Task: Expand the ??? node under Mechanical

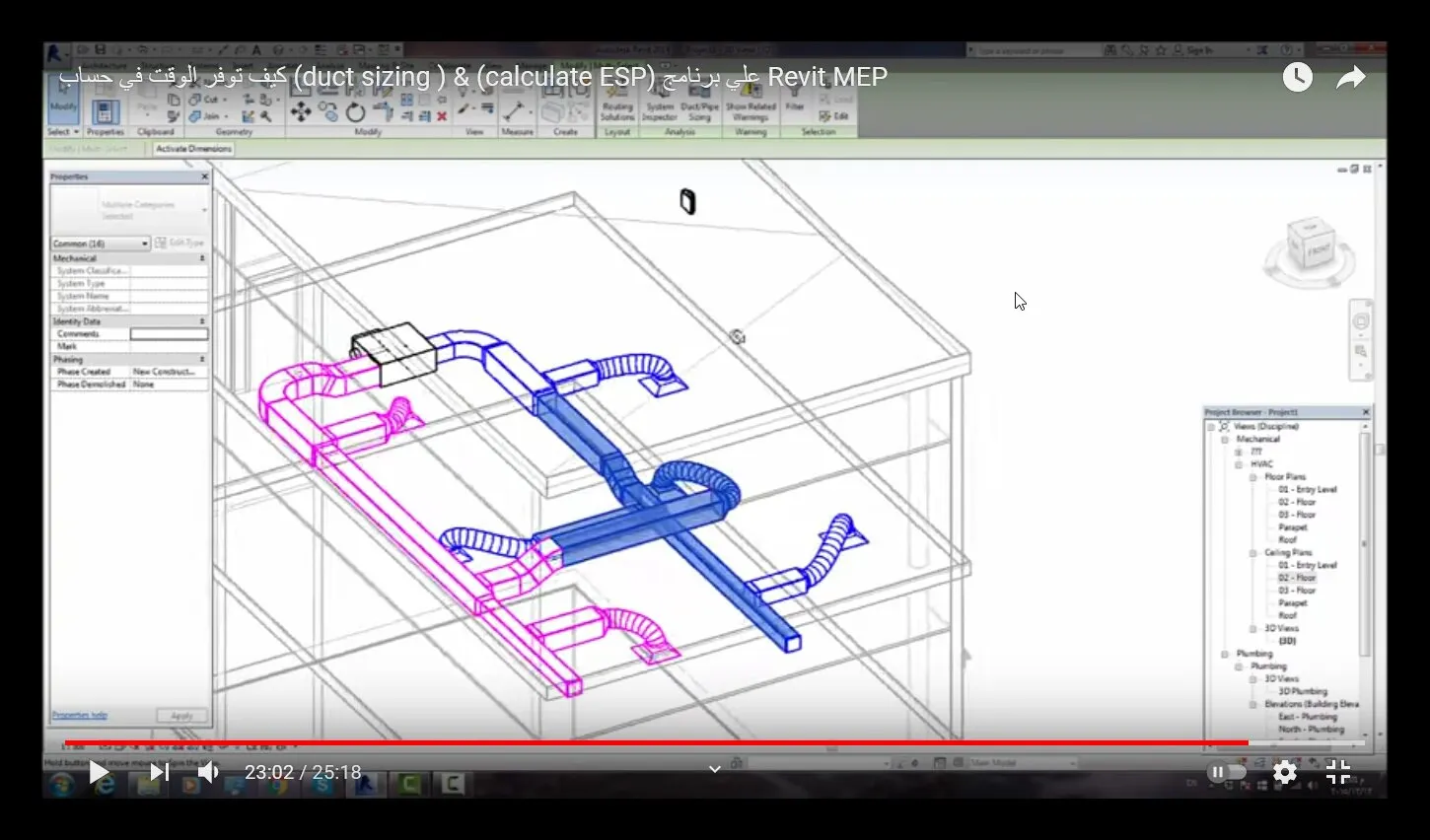Action: [x=1239, y=452]
